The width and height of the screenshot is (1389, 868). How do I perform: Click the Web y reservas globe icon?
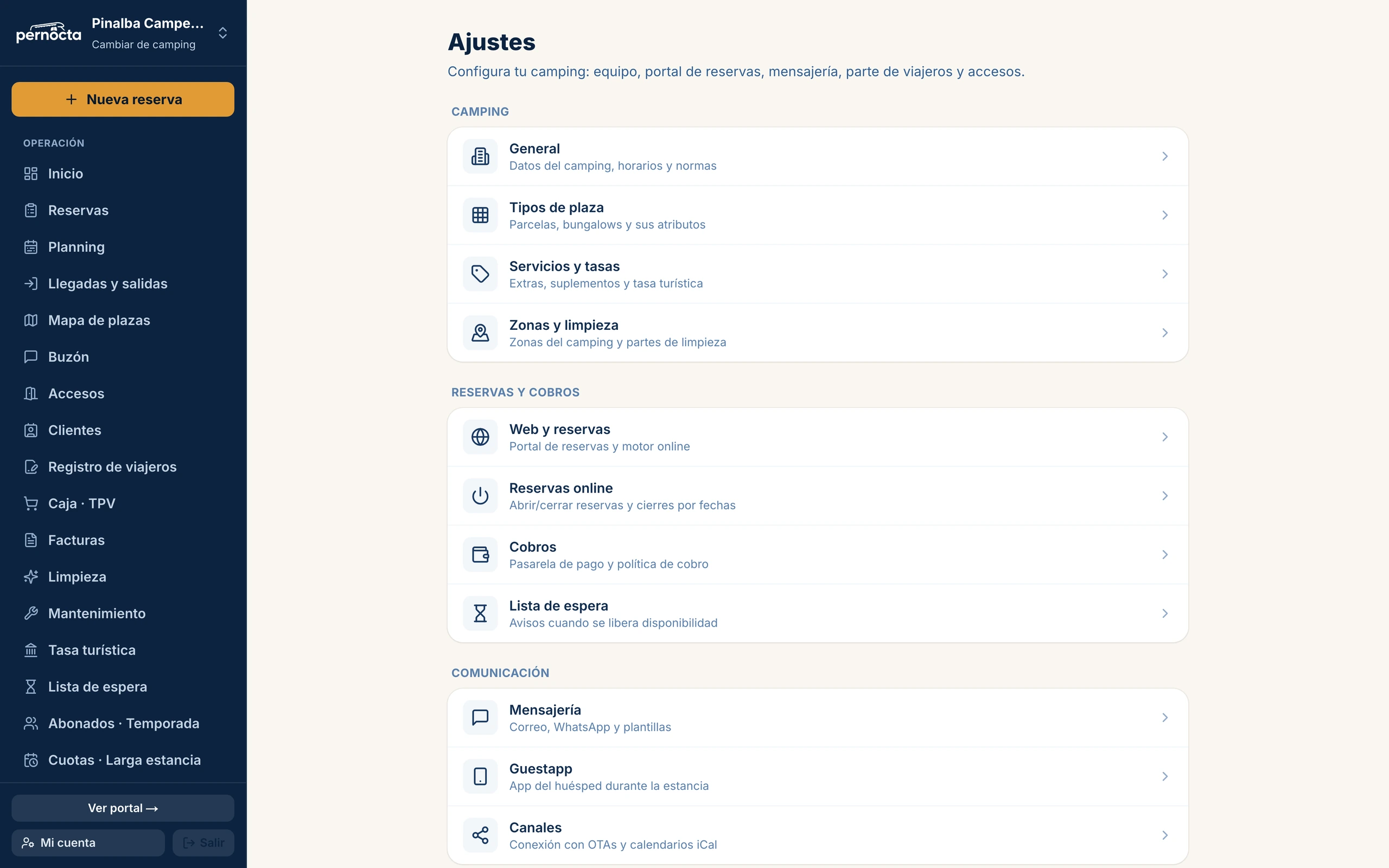480,437
